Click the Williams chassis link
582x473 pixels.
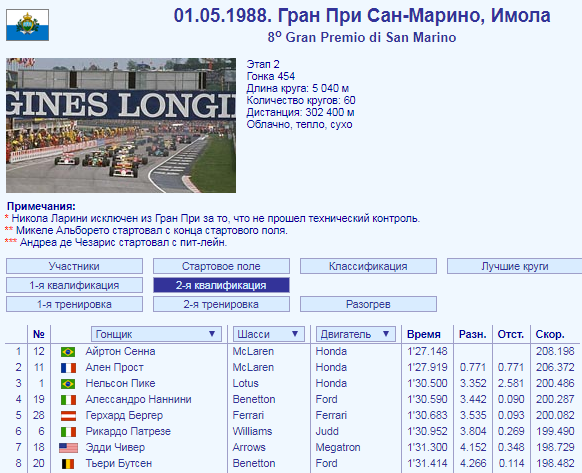coord(252,431)
